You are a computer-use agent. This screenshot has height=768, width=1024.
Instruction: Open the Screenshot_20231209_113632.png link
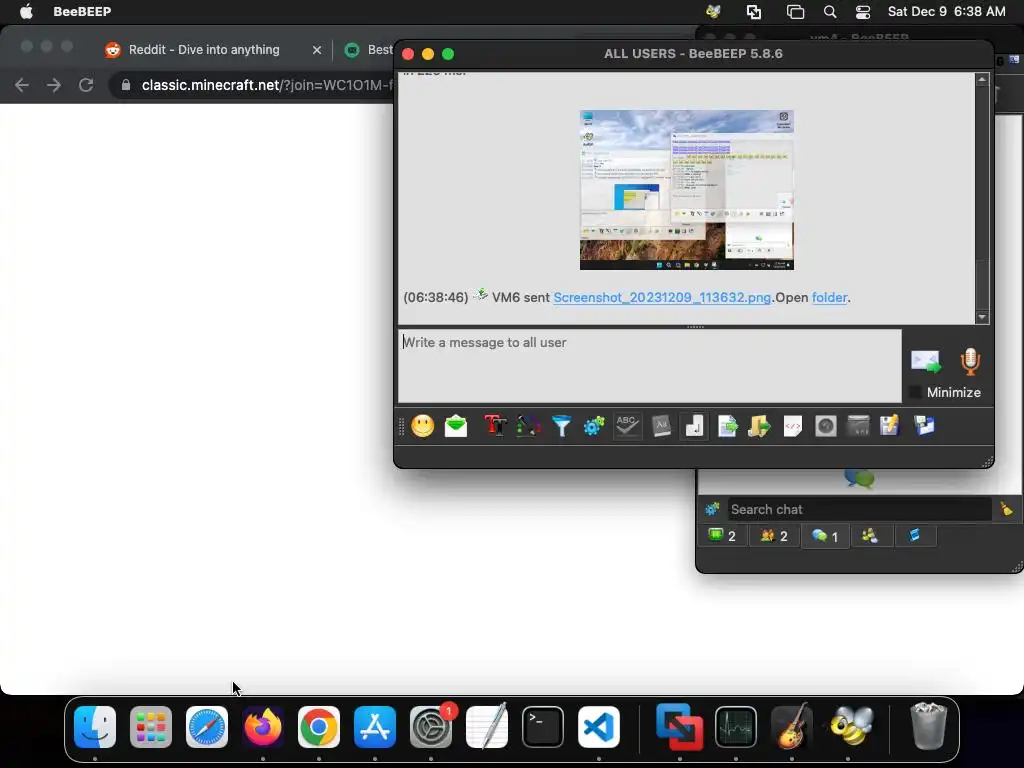coord(662,297)
